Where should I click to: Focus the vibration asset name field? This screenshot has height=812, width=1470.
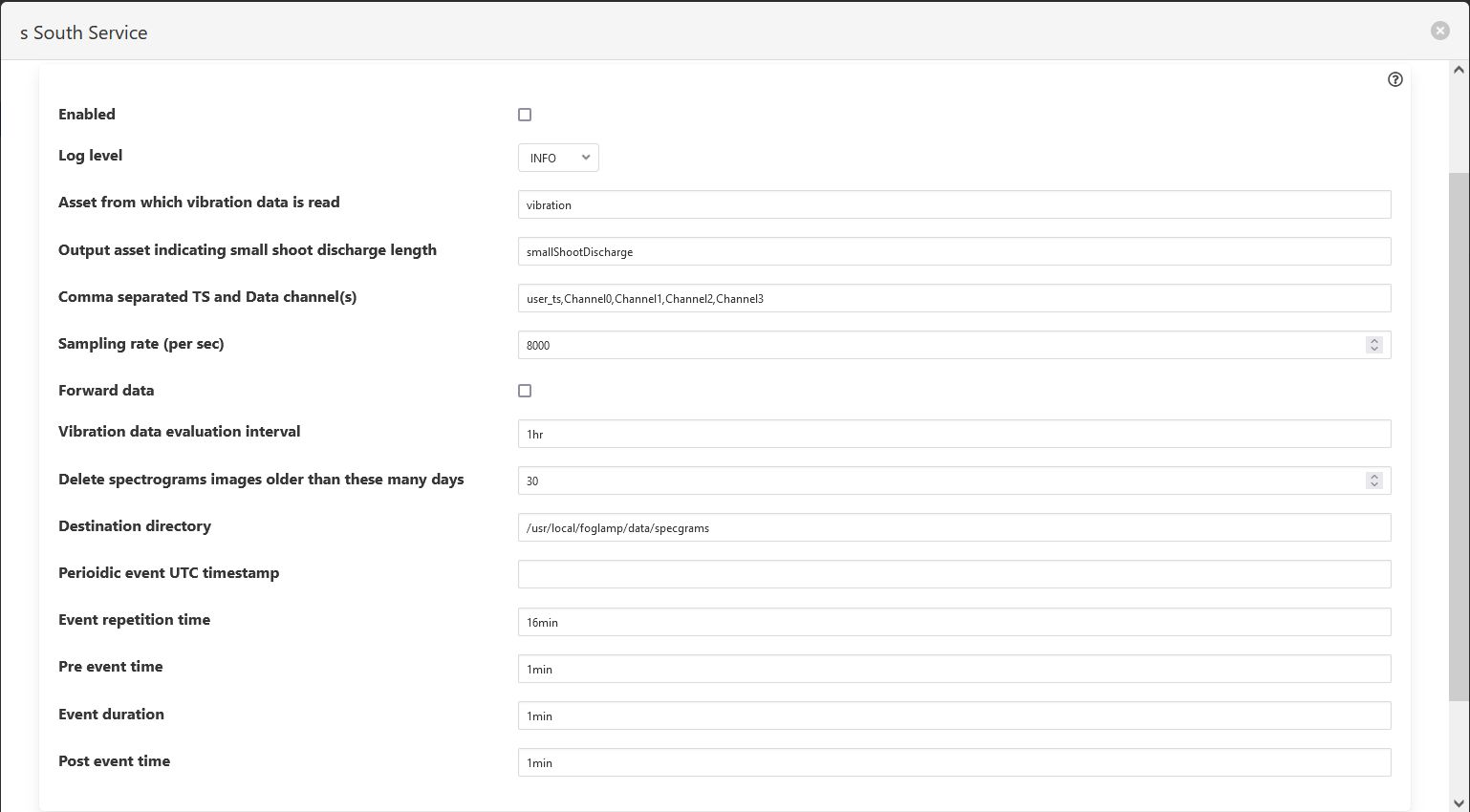(954, 204)
